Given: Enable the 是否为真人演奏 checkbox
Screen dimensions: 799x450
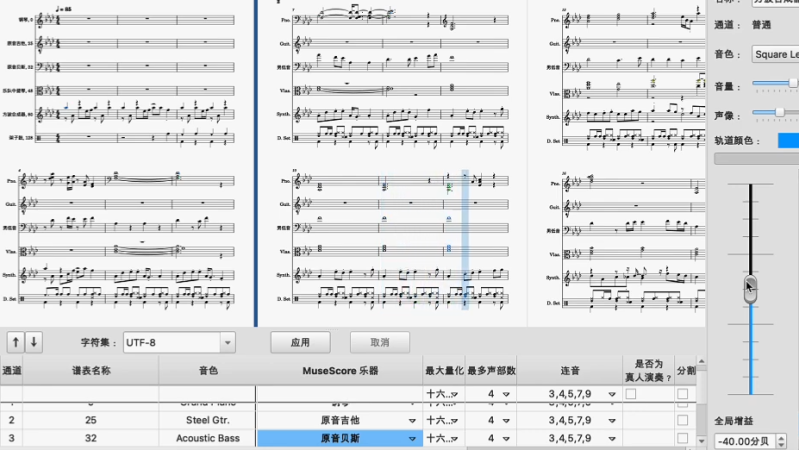Looking at the screenshot, I should click(x=631, y=396).
